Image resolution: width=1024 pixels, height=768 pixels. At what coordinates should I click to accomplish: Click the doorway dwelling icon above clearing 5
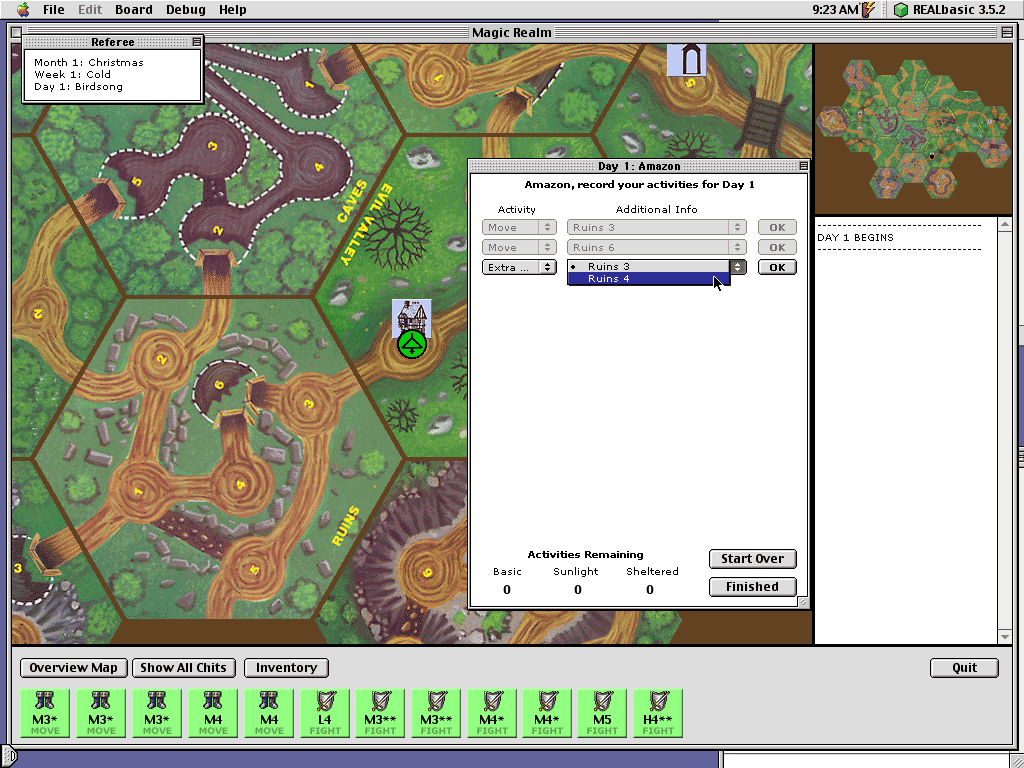click(686, 59)
